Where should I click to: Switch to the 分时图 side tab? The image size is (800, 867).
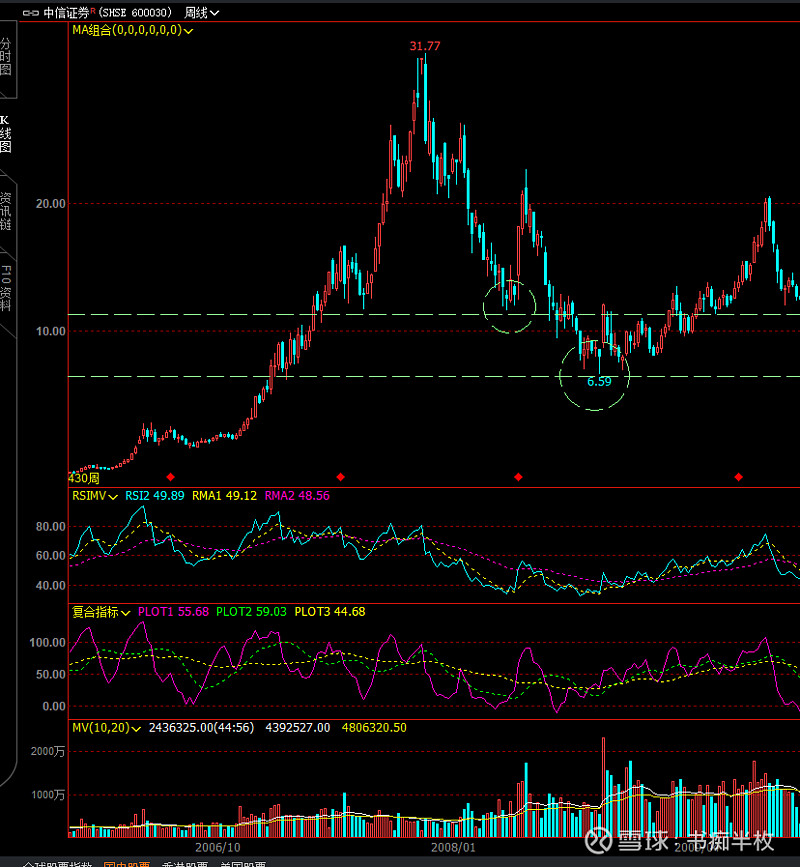pos(6,56)
